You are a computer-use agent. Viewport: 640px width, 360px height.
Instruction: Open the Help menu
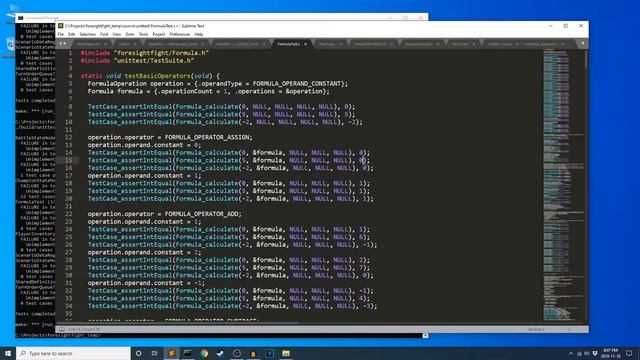pos(199,34)
